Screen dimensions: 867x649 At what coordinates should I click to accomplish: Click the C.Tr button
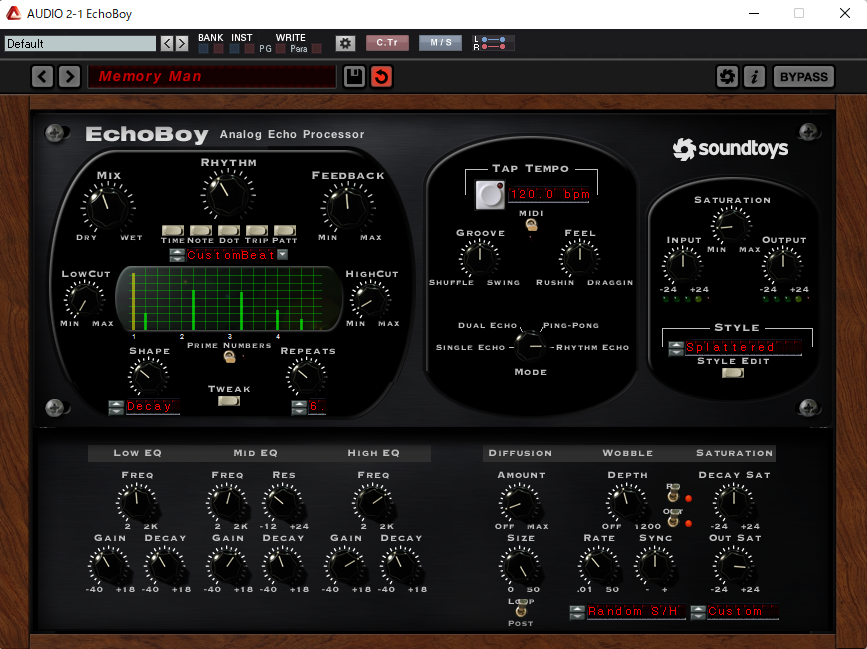coord(387,43)
